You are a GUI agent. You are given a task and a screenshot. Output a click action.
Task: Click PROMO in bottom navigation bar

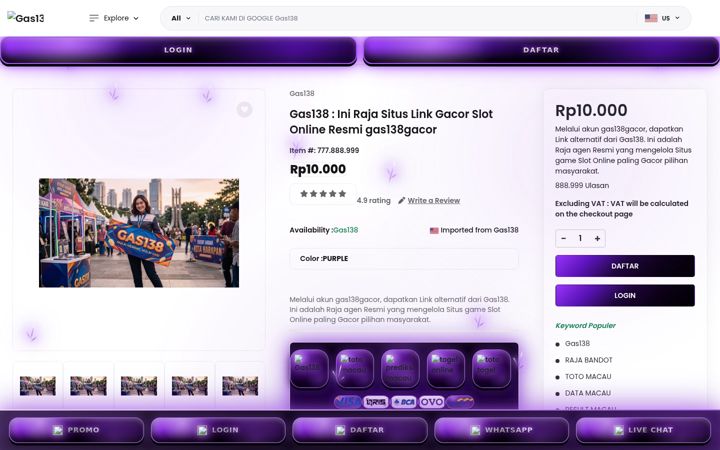pos(76,430)
